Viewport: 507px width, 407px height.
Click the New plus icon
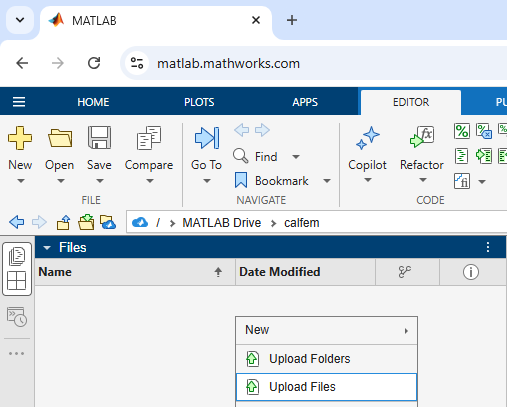click(20, 138)
